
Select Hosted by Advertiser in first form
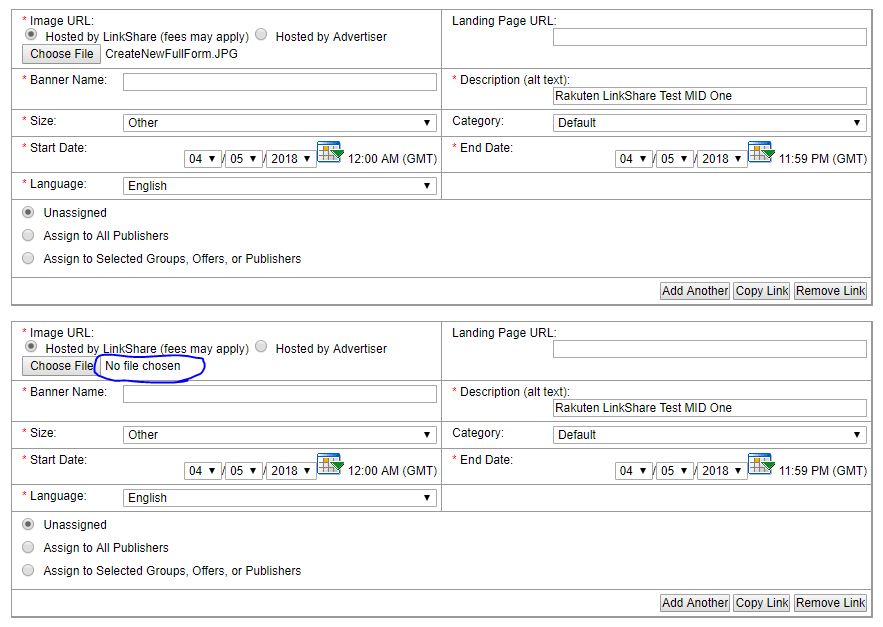point(261,35)
